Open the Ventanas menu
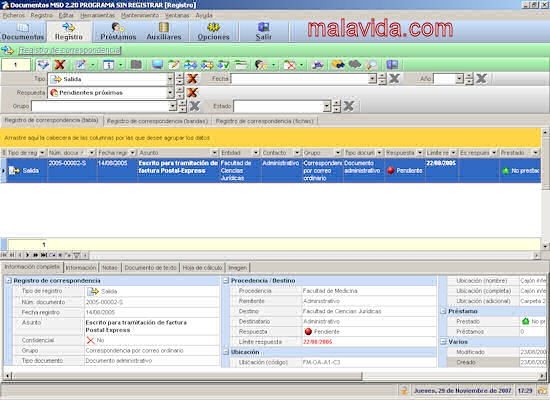 click(x=177, y=15)
